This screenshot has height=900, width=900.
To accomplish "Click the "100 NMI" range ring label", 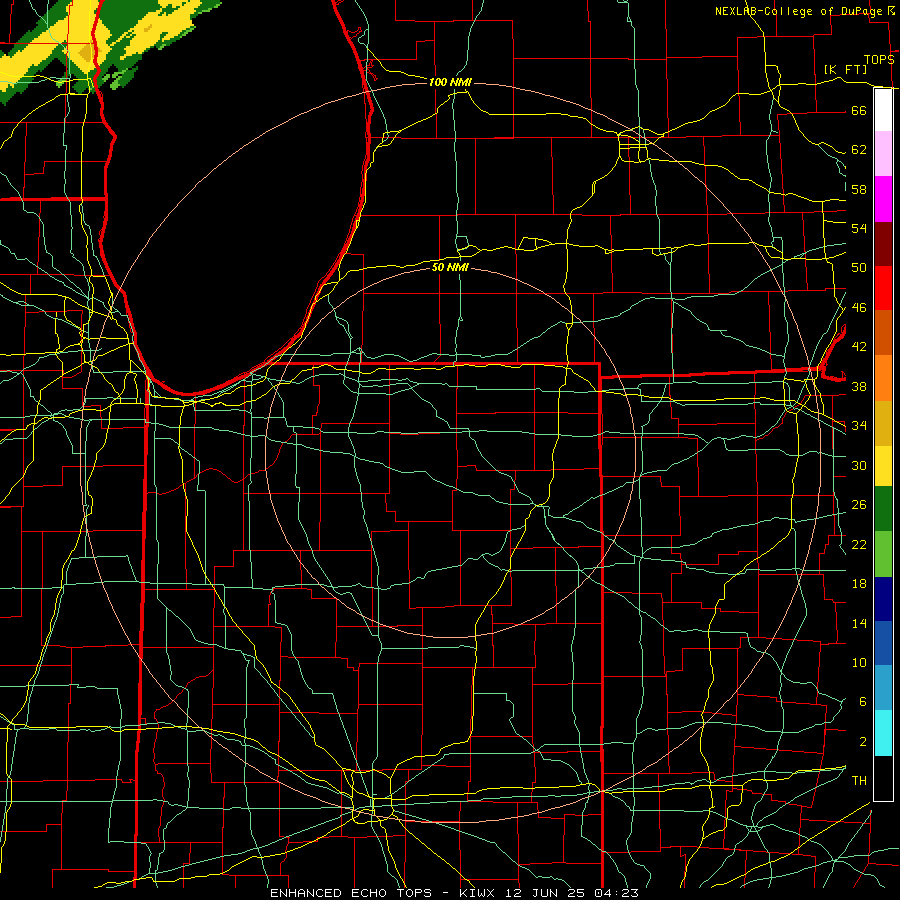I will coord(451,82).
